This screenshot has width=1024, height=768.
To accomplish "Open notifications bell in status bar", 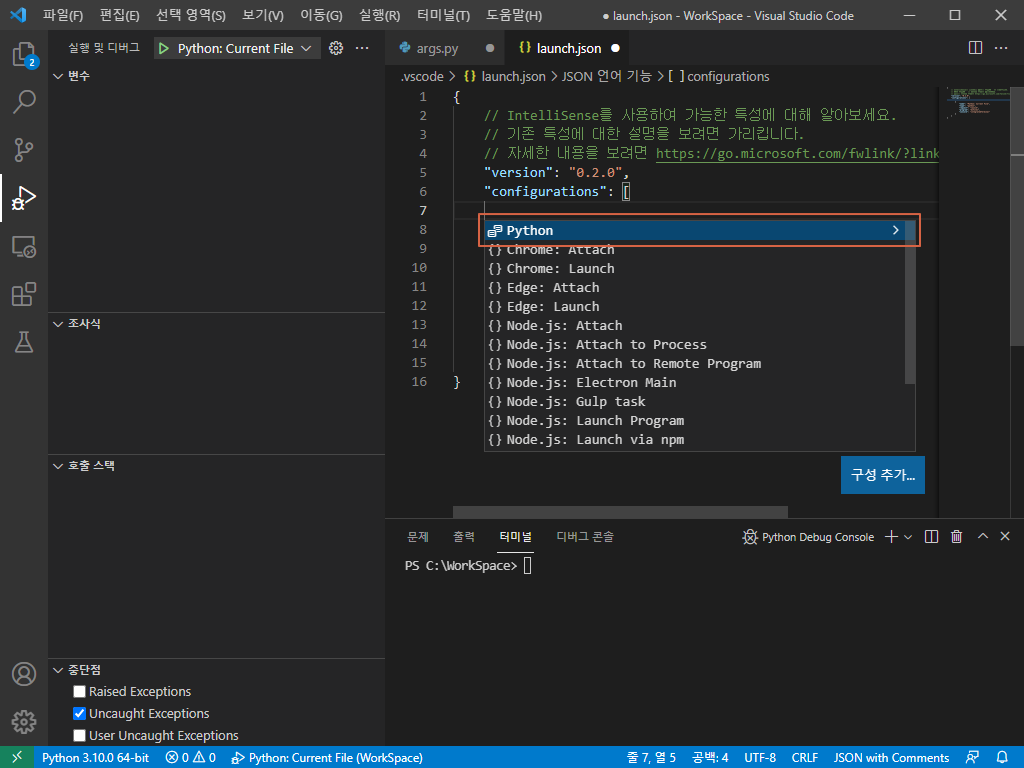I will (1002, 757).
